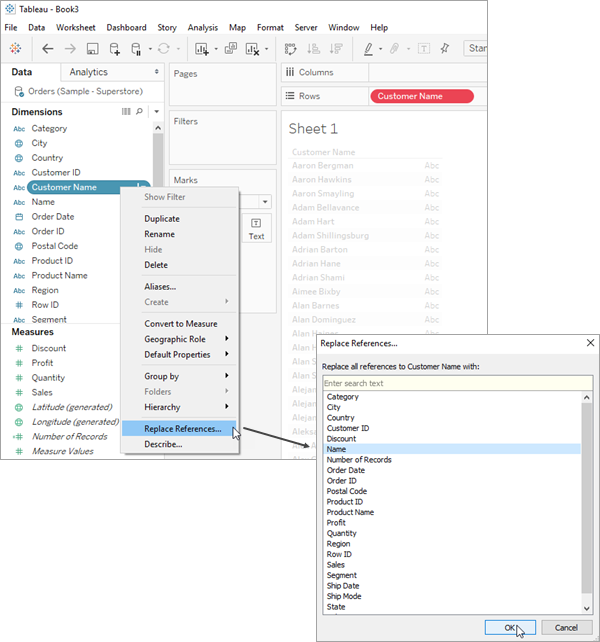Click the New worksheet icon
The height and width of the screenshot is (642, 600).
tap(201, 49)
